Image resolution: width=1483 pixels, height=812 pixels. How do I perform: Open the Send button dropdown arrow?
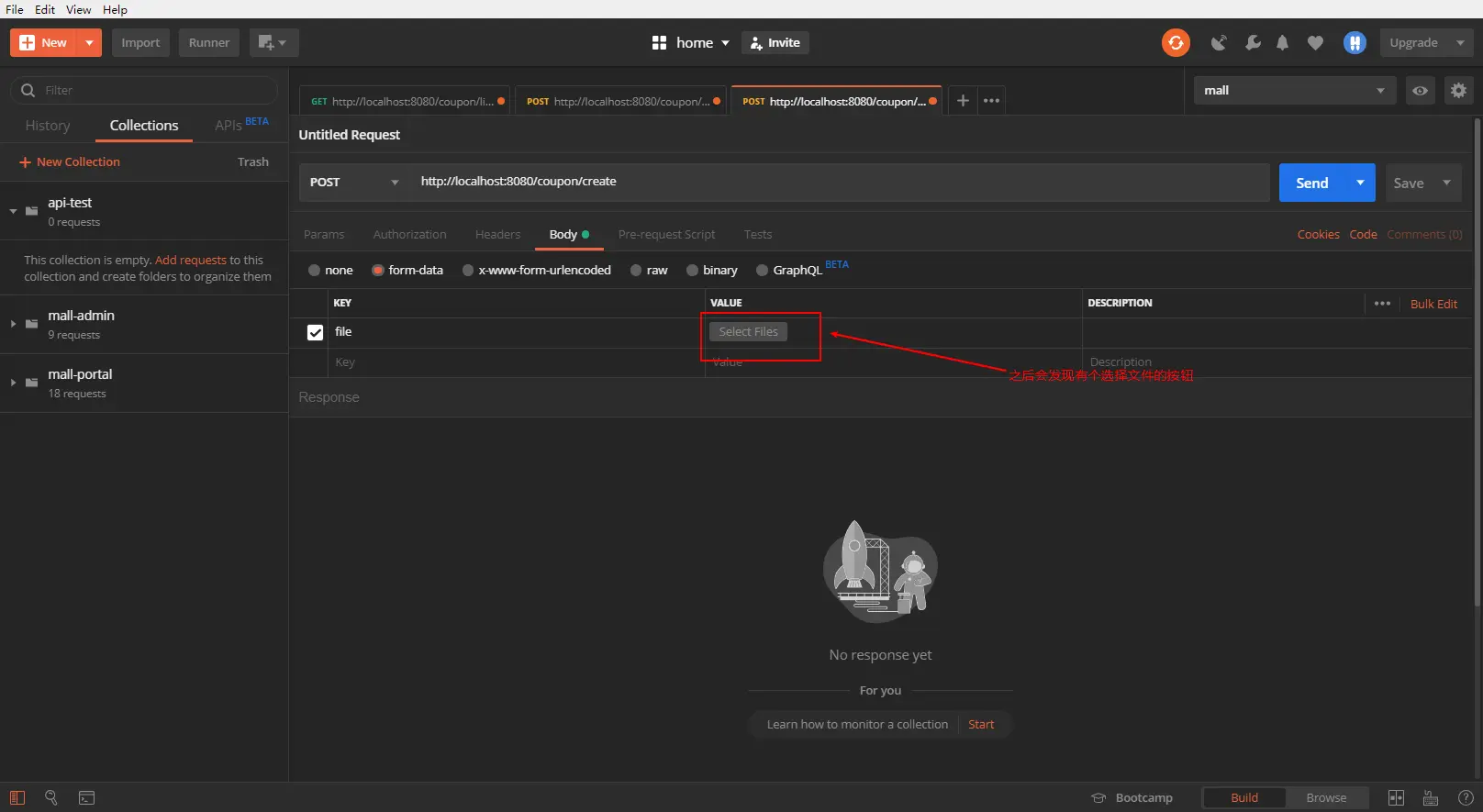1360,183
